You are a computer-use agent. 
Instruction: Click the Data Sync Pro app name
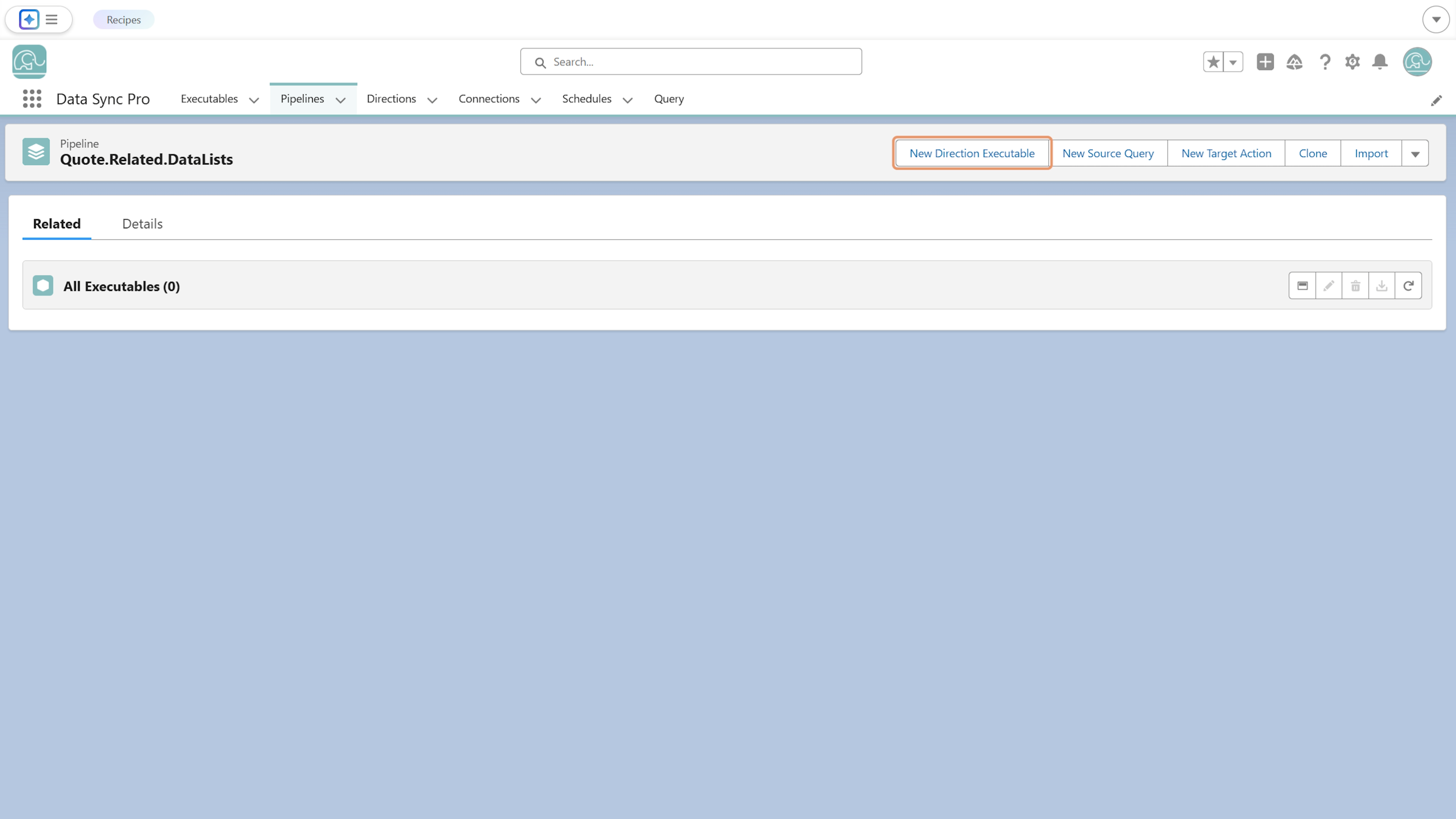(103, 99)
